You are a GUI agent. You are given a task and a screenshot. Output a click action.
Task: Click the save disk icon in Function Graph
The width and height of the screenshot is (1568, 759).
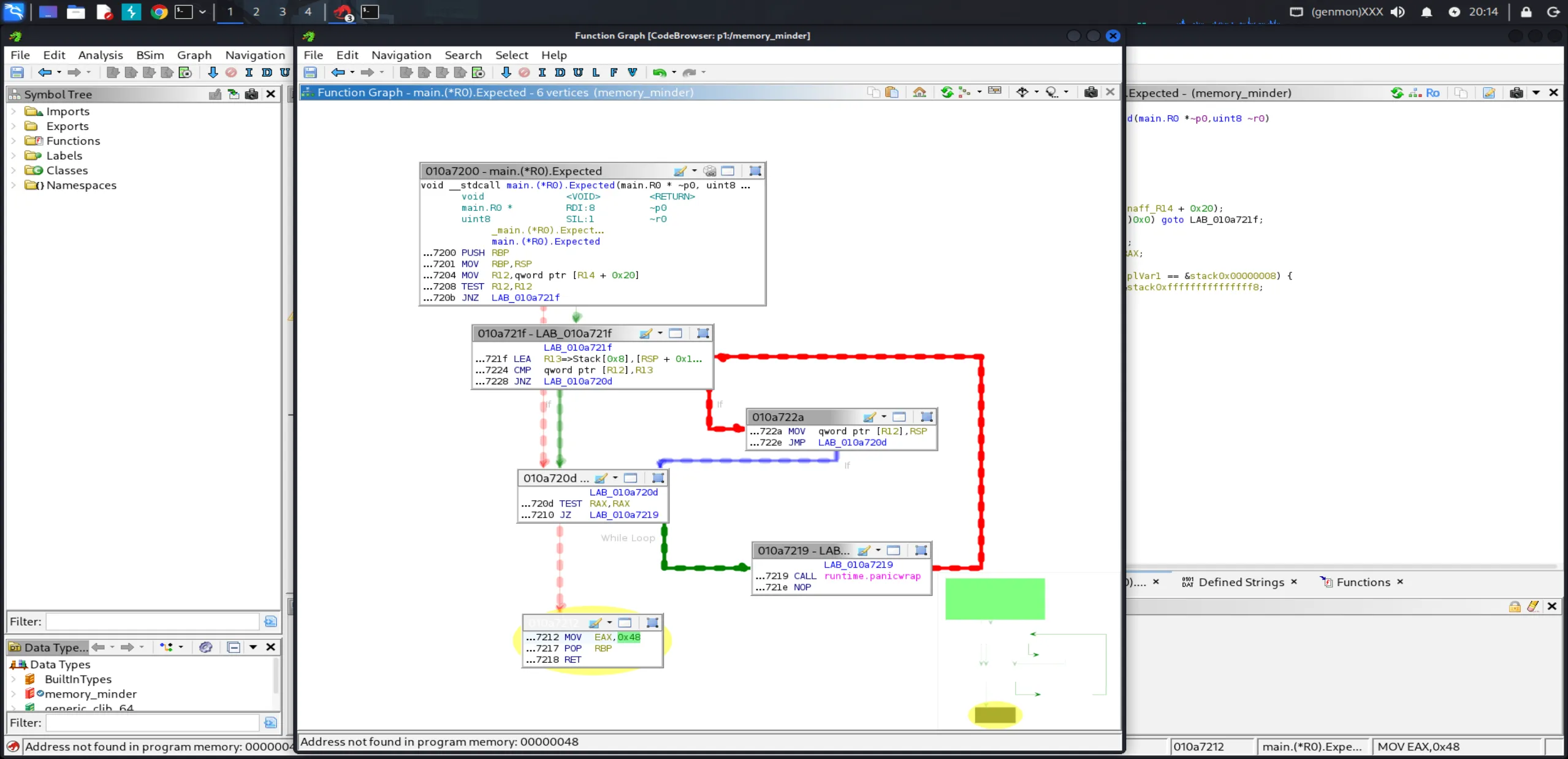click(311, 72)
